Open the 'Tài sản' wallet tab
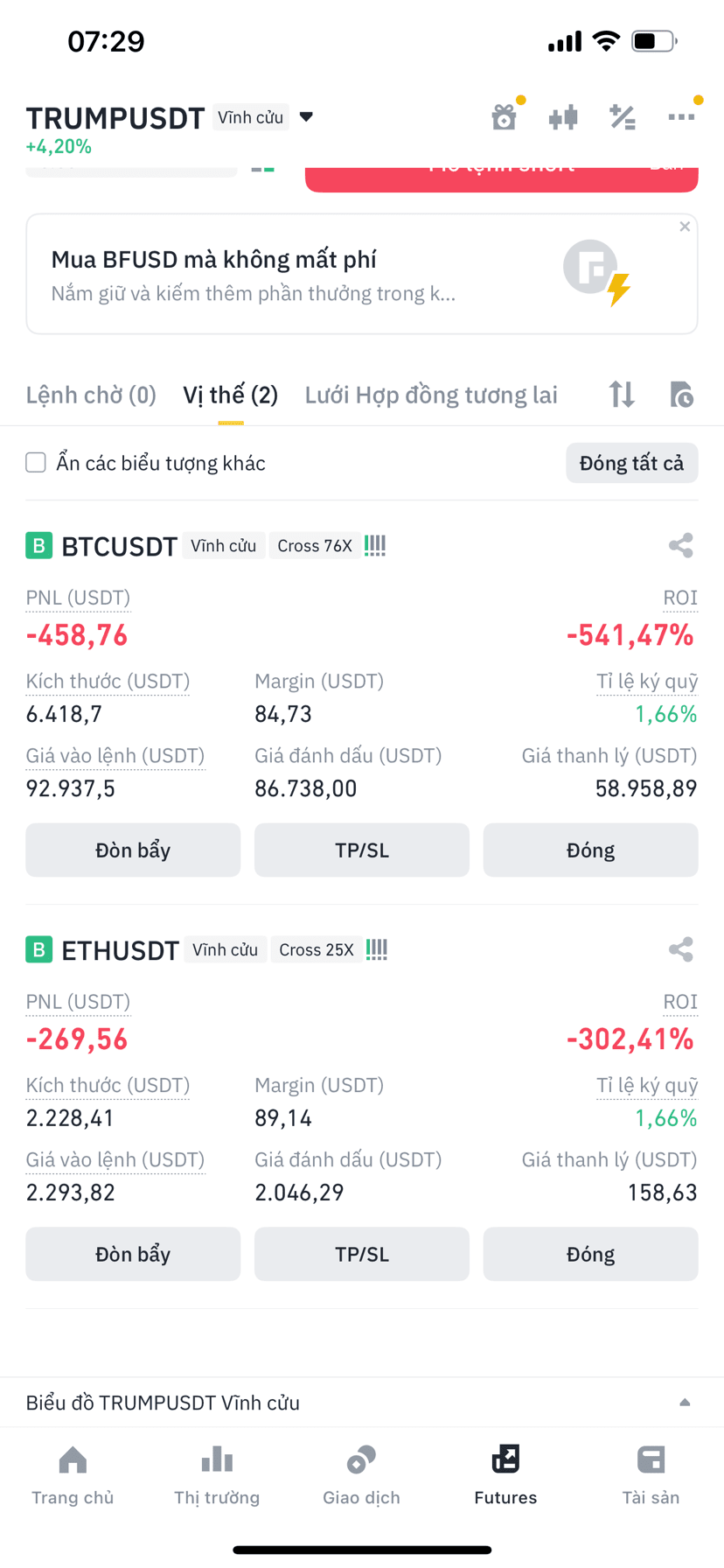The width and height of the screenshot is (724, 1568). coord(651,1475)
